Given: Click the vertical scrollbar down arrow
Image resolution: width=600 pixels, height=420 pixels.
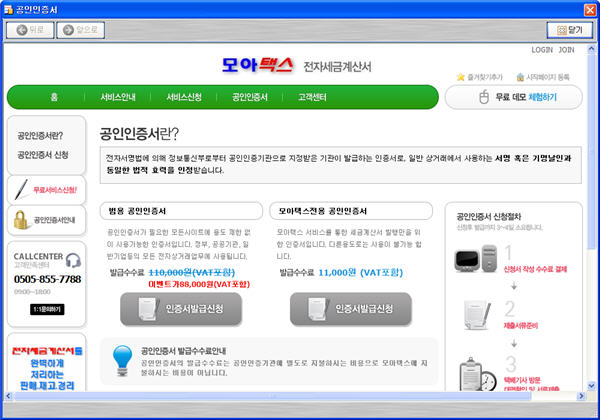Looking at the screenshot, I should coord(591,386).
